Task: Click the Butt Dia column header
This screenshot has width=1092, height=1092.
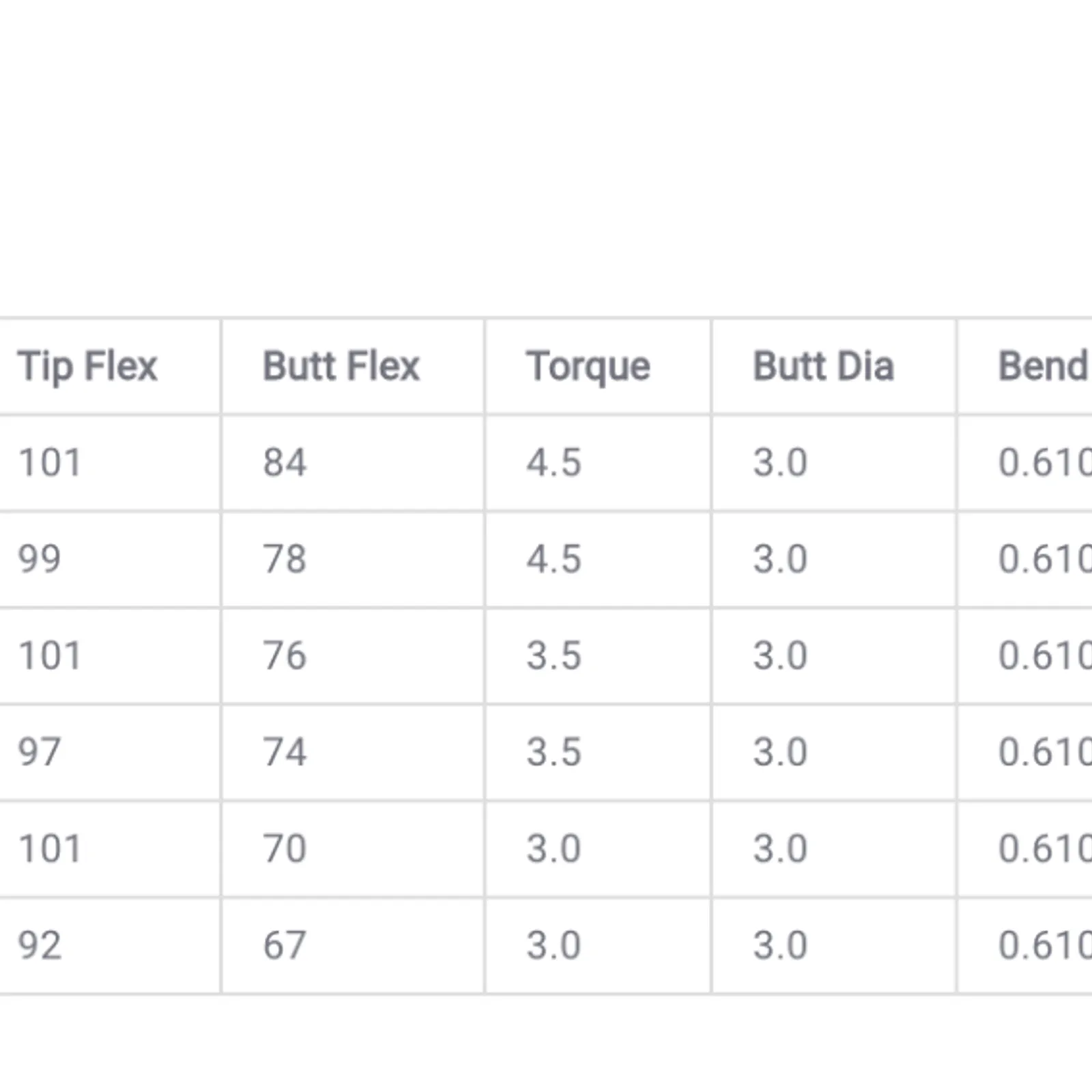Action: click(823, 366)
